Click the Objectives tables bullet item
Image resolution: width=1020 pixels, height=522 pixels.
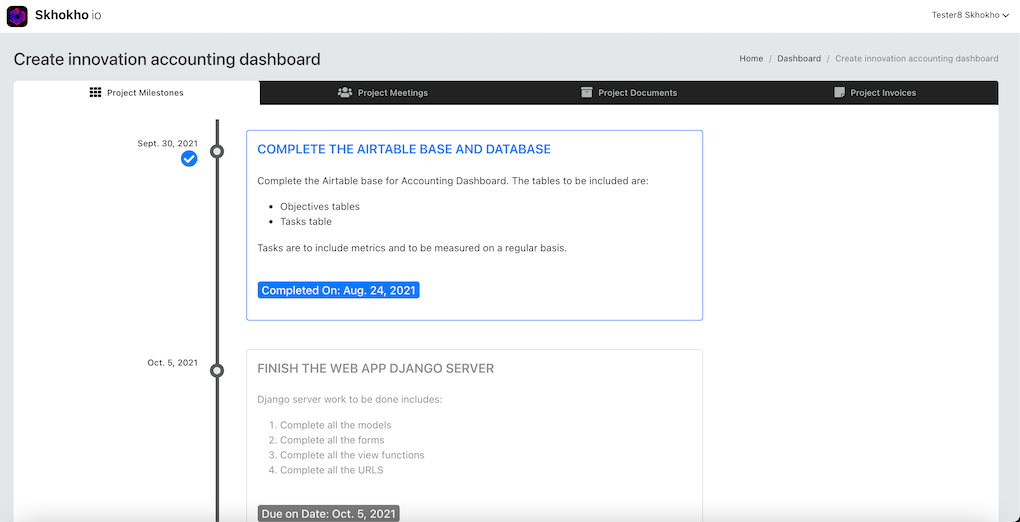coord(319,206)
